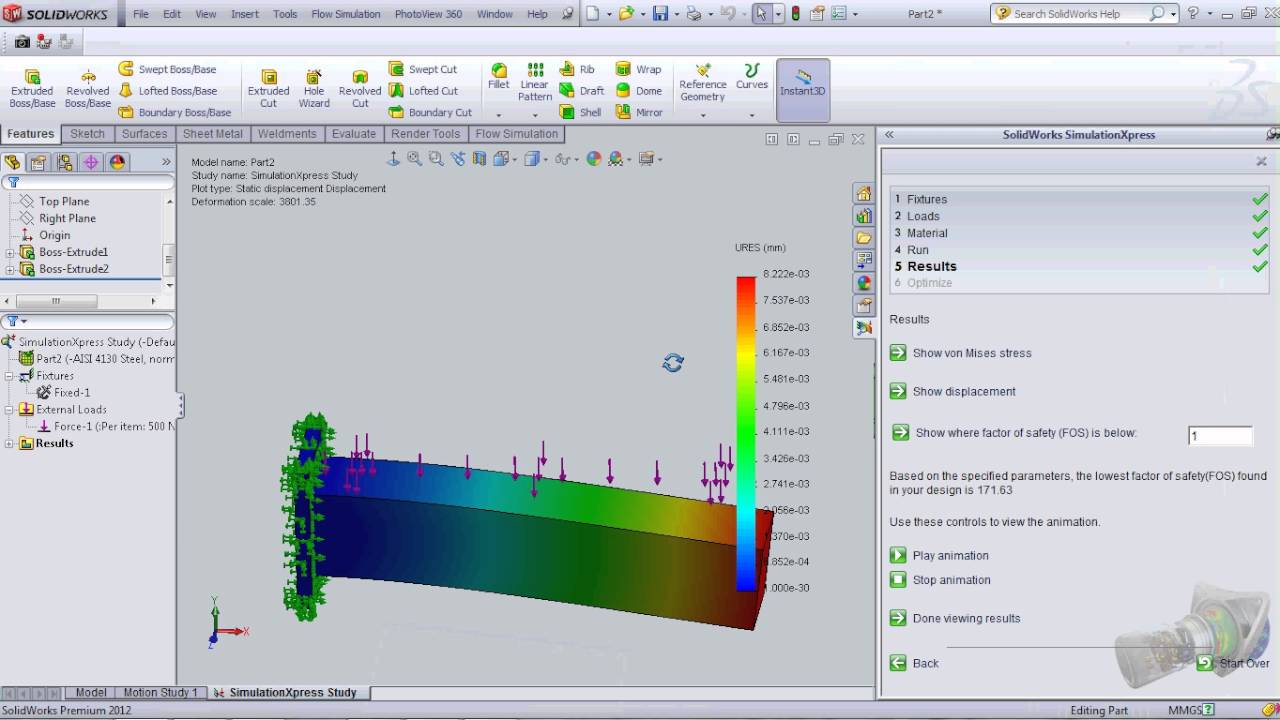
Task: Open the Curves dropdown
Action: [x=752, y=114]
